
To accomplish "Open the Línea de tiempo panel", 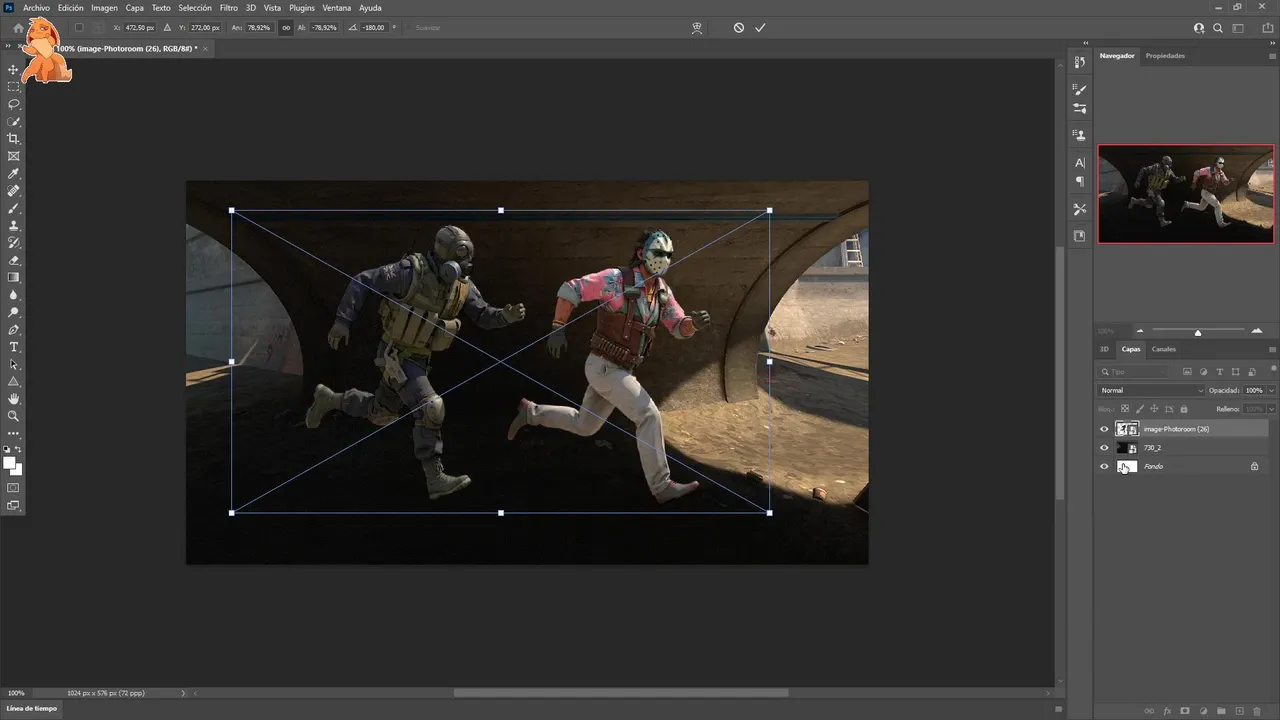I will [x=33, y=708].
